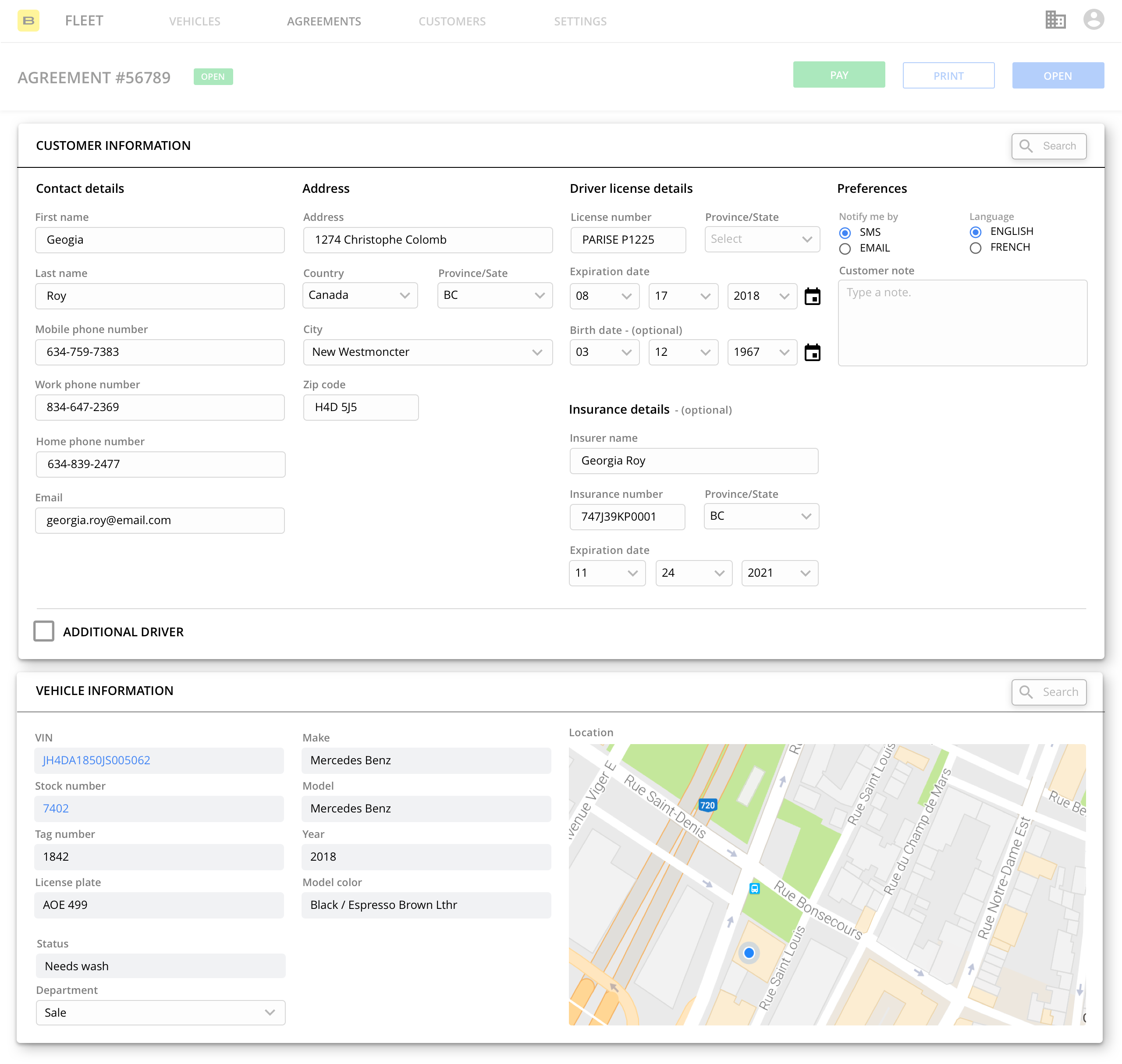This screenshot has height=1064, width=1122.
Task: Click the green PAY button
Action: pyautogui.click(x=839, y=75)
